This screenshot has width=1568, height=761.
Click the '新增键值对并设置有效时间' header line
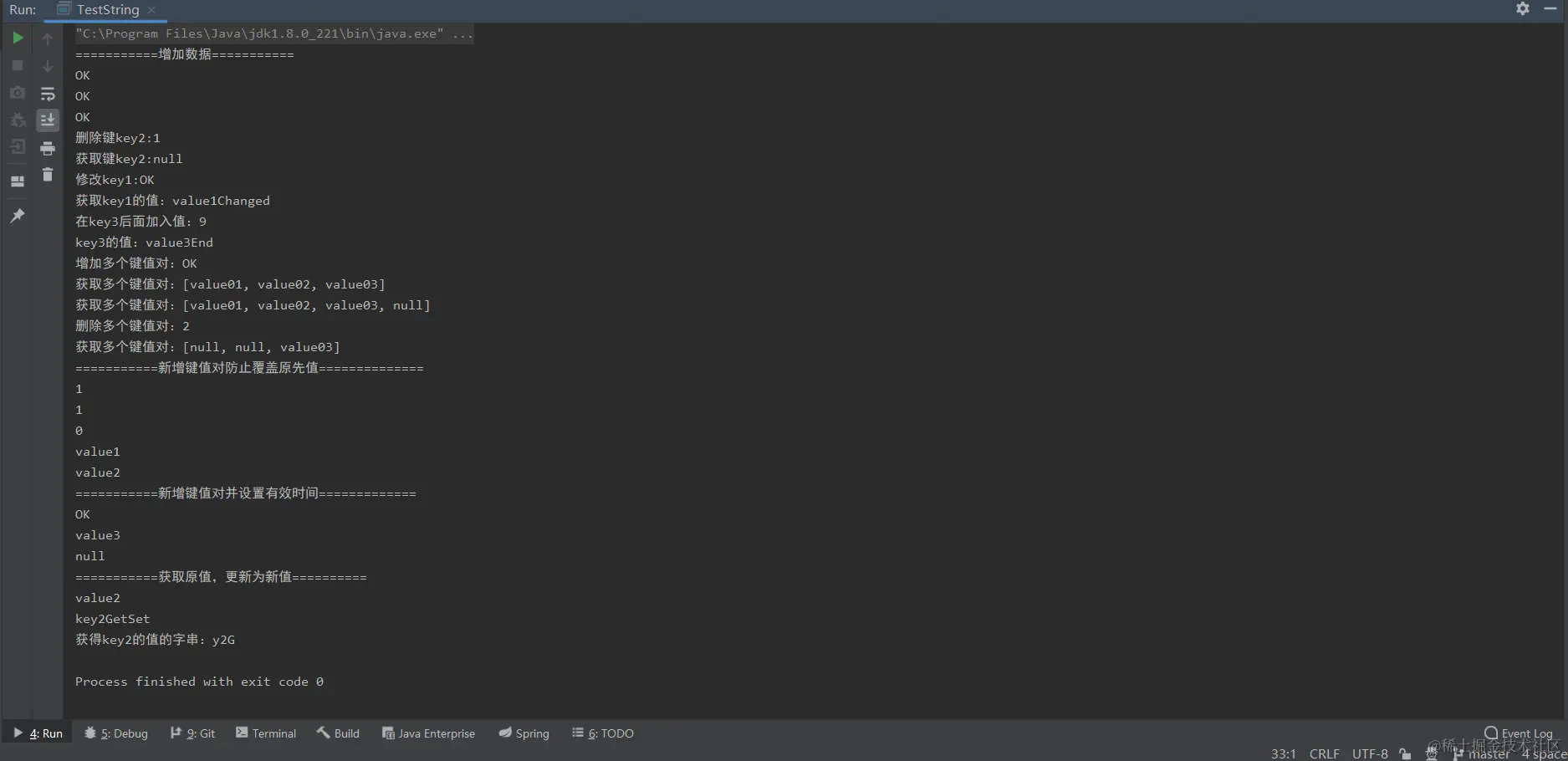coord(246,493)
